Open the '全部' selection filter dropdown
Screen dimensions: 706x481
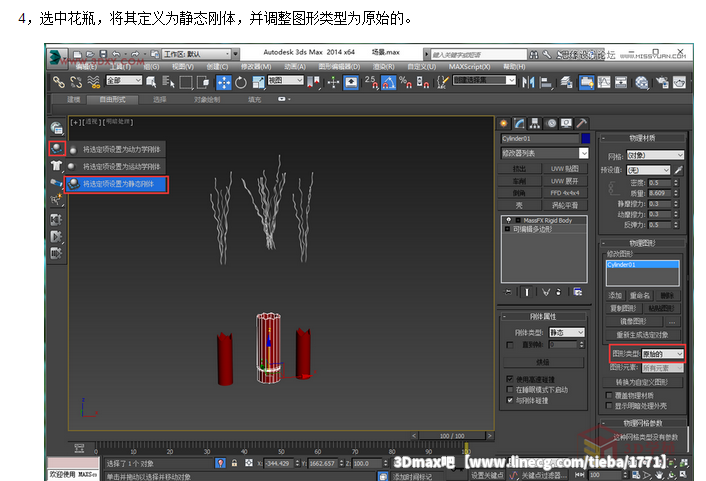(x=124, y=80)
